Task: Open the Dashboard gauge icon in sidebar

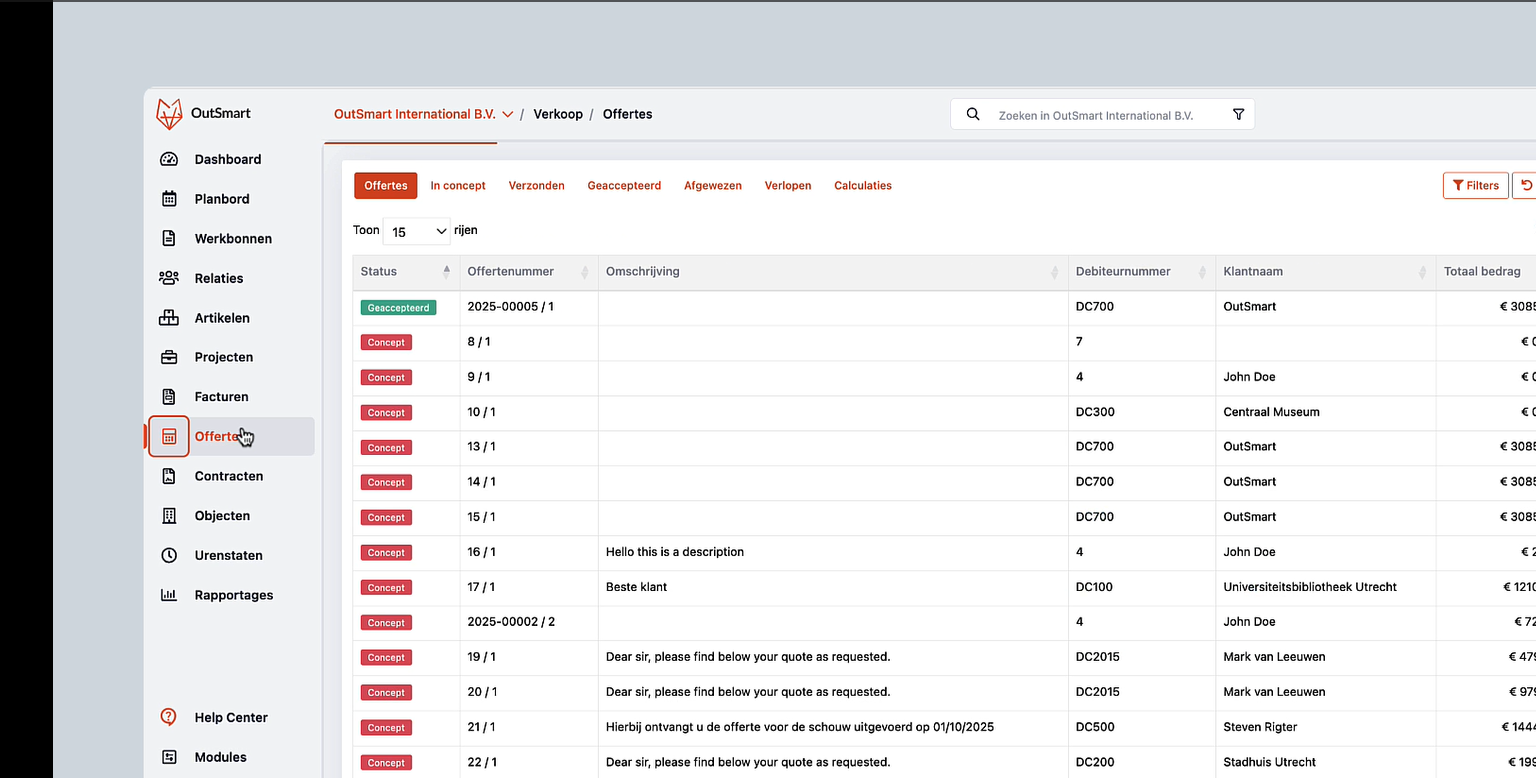Action: [169, 159]
